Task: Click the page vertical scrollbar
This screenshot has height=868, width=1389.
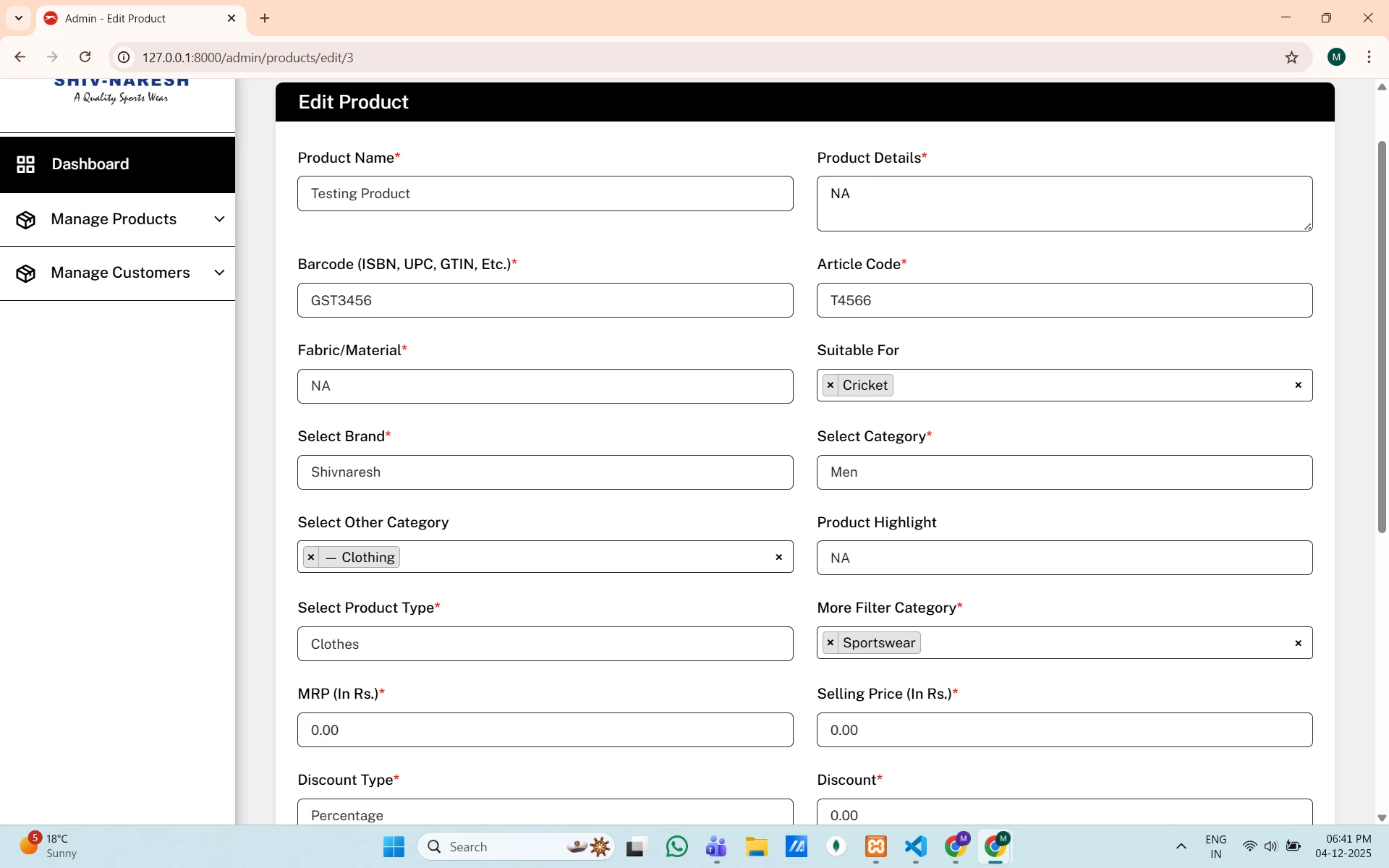Action: point(1381,337)
